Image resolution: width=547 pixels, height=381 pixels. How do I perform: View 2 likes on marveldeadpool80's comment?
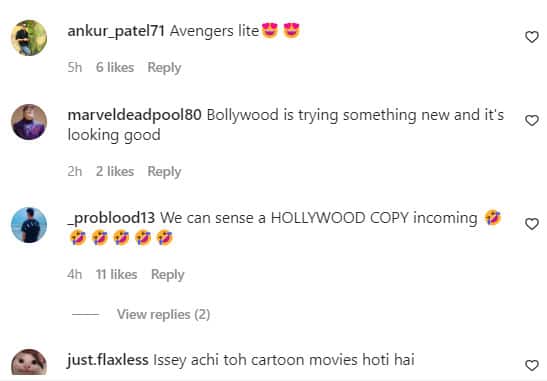pyautogui.click(x=115, y=171)
